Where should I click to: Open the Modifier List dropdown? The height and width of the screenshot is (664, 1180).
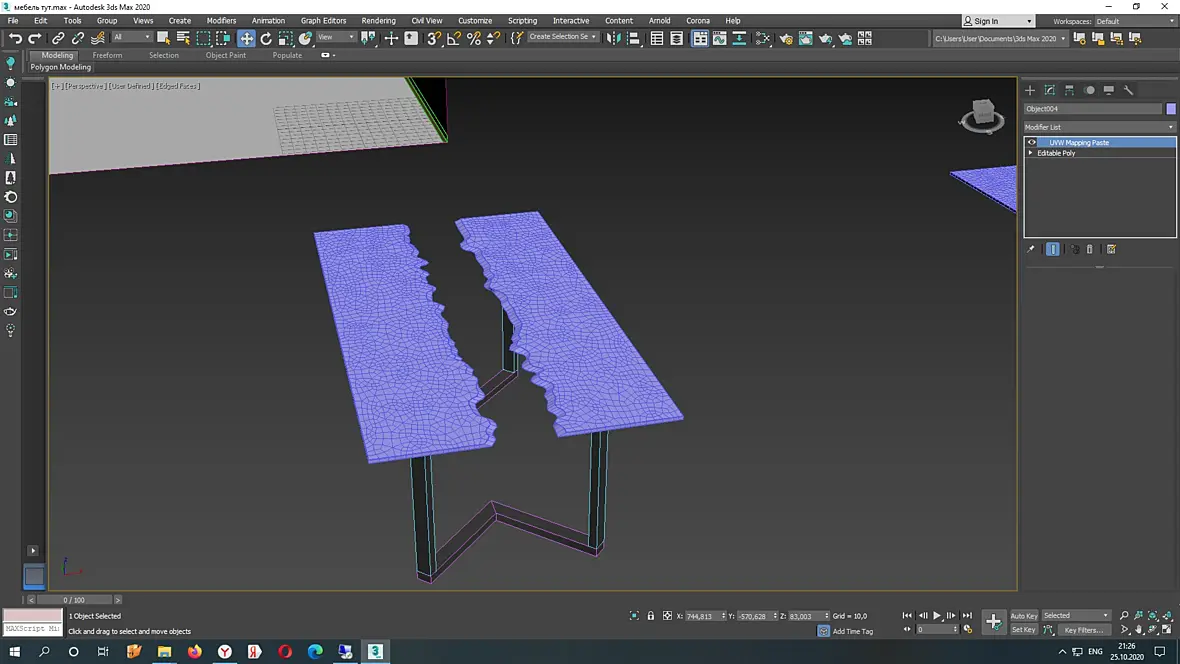(x=1099, y=127)
